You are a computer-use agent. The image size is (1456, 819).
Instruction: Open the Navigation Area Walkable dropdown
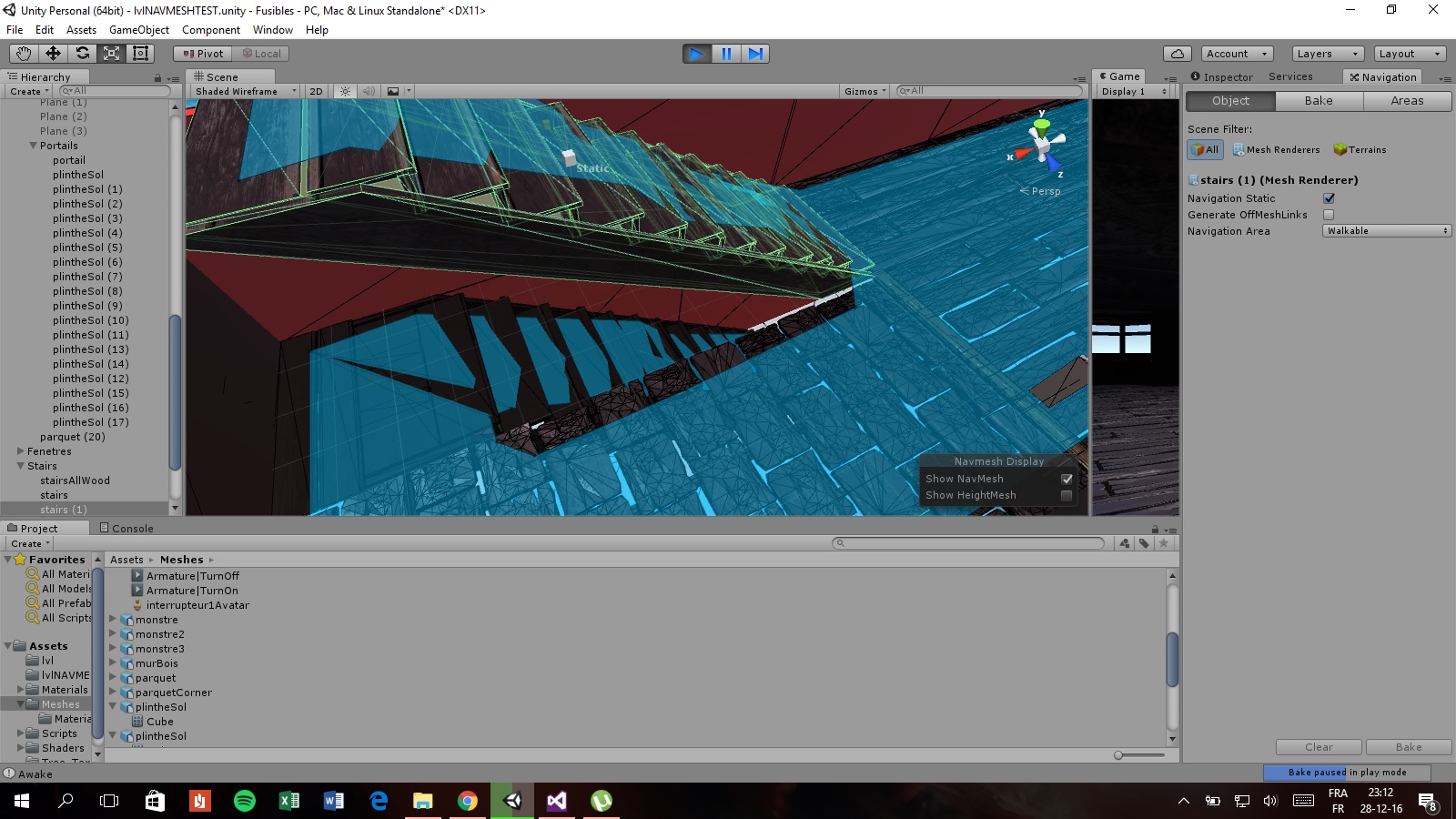pos(1387,231)
